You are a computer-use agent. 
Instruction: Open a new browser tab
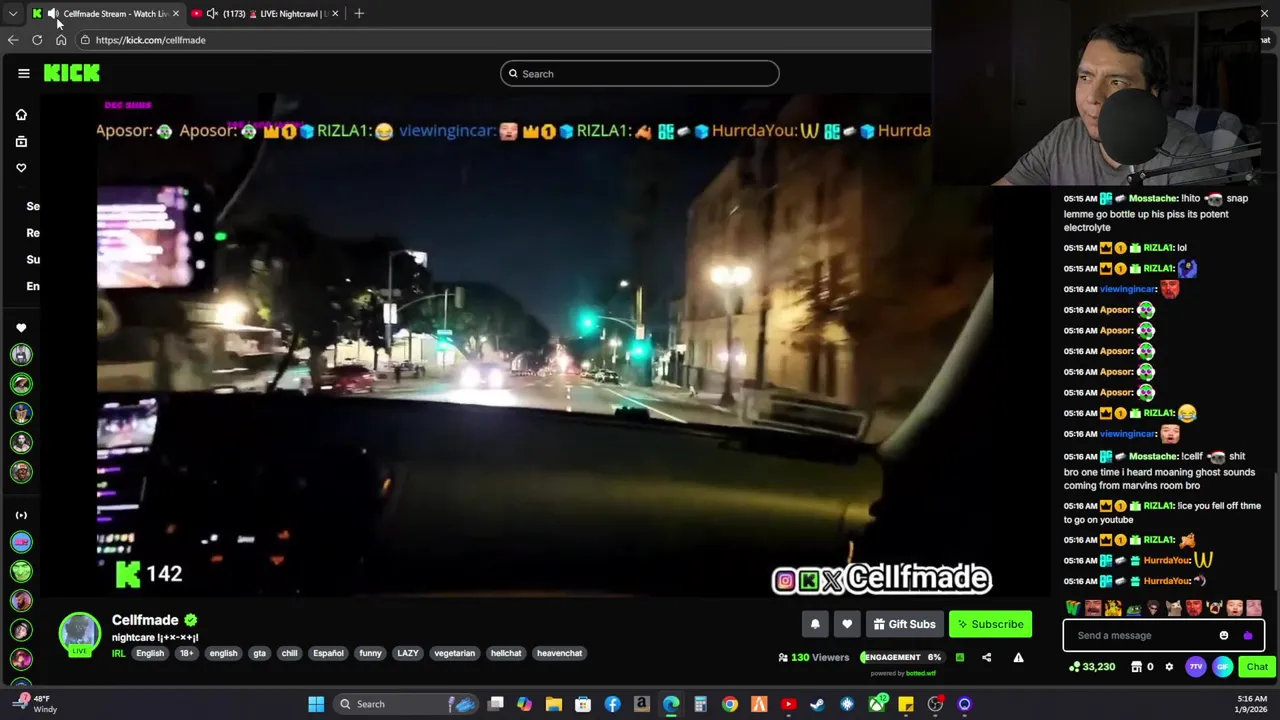point(359,13)
